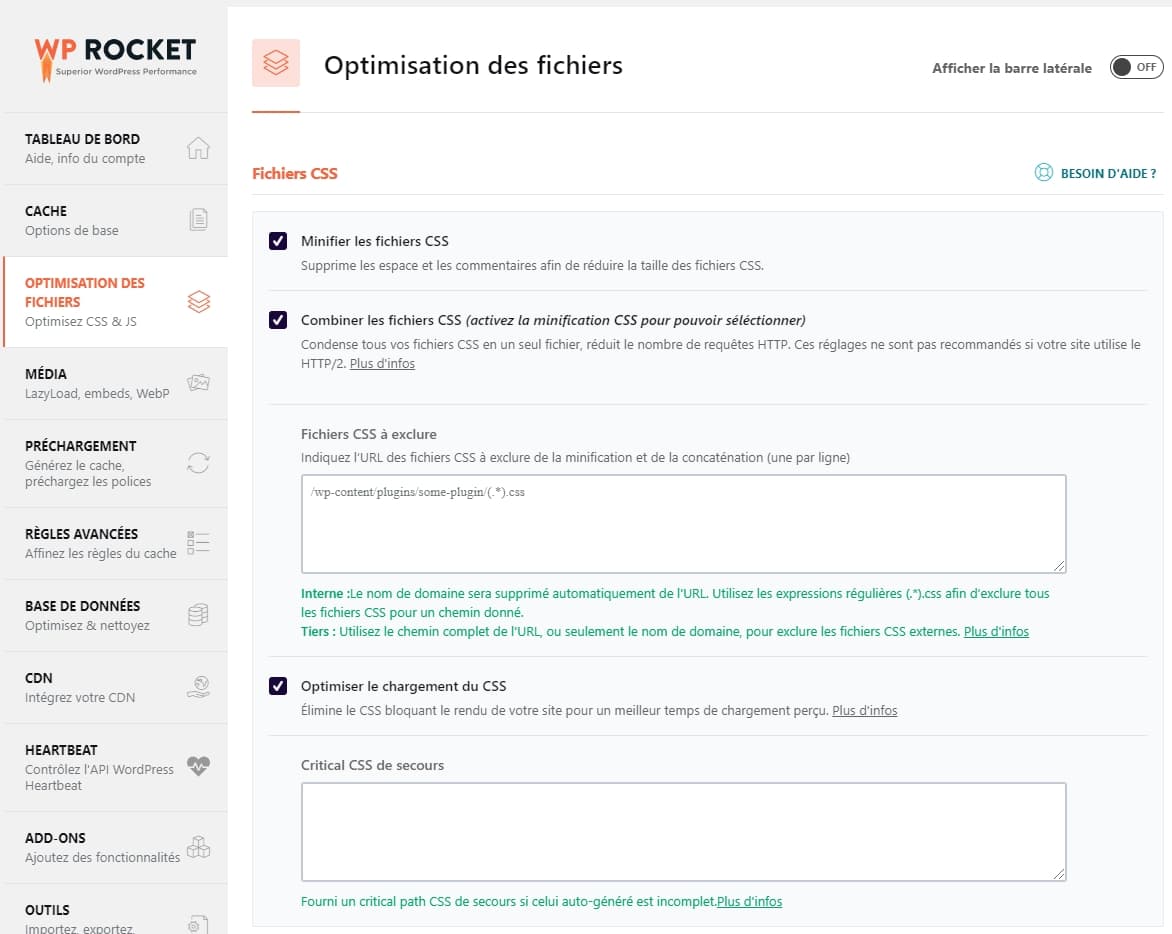The height and width of the screenshot is (934, 1172).
Task: Click the layers icon beside Optimisation des fichiers
Action: tap(198, 302)
